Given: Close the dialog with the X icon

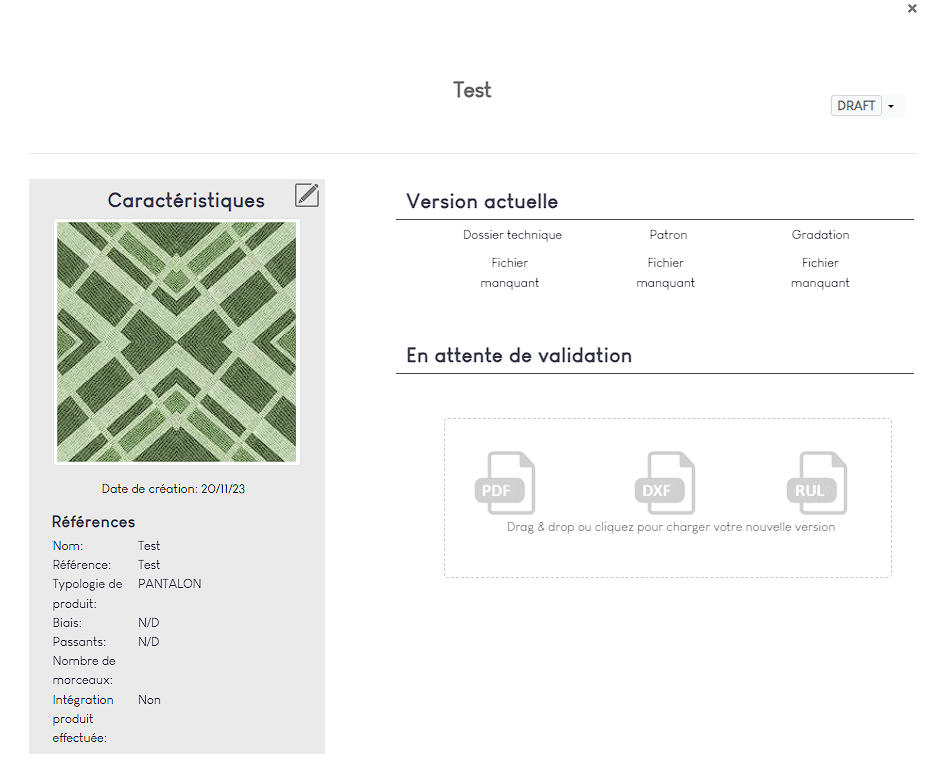Looking at the screenshot, I should coord(912,9).
